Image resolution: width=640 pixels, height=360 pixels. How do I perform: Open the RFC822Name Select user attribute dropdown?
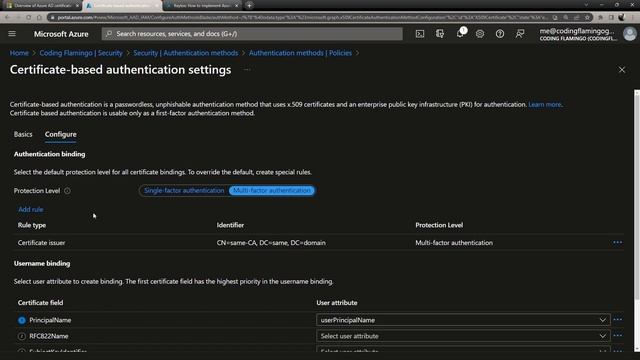click(x=463, y=336)
